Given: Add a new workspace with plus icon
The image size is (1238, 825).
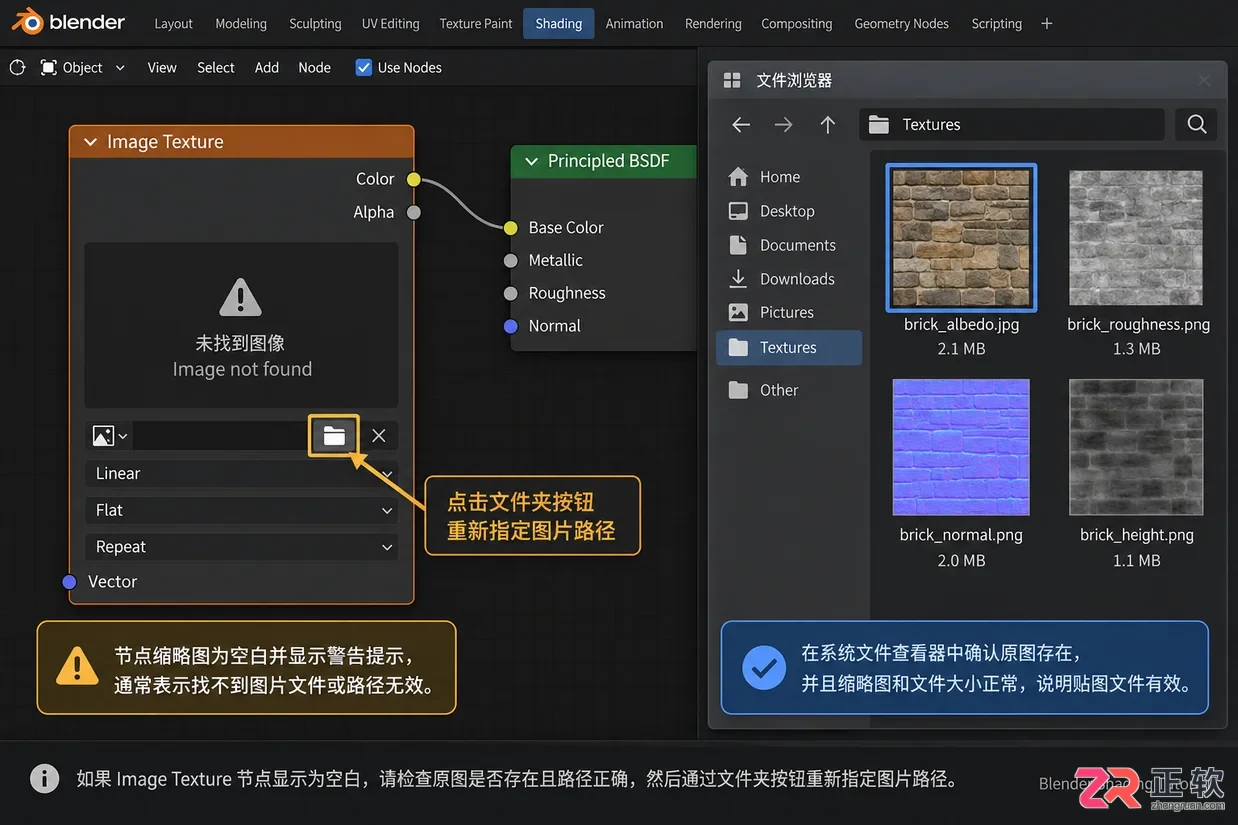Looking at the screenshot, I should click(1046, 23).
